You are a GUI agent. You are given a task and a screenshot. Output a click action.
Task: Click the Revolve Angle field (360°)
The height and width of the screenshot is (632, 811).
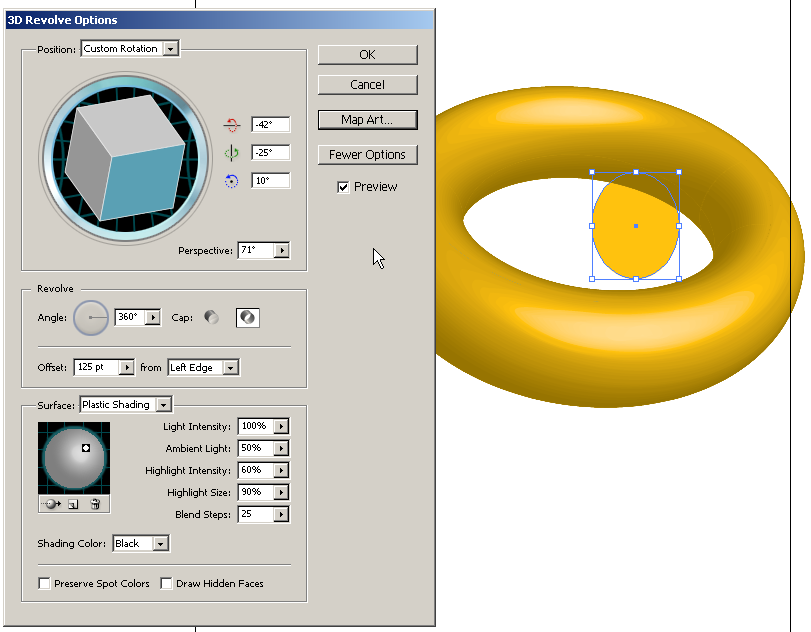[130, 317]
